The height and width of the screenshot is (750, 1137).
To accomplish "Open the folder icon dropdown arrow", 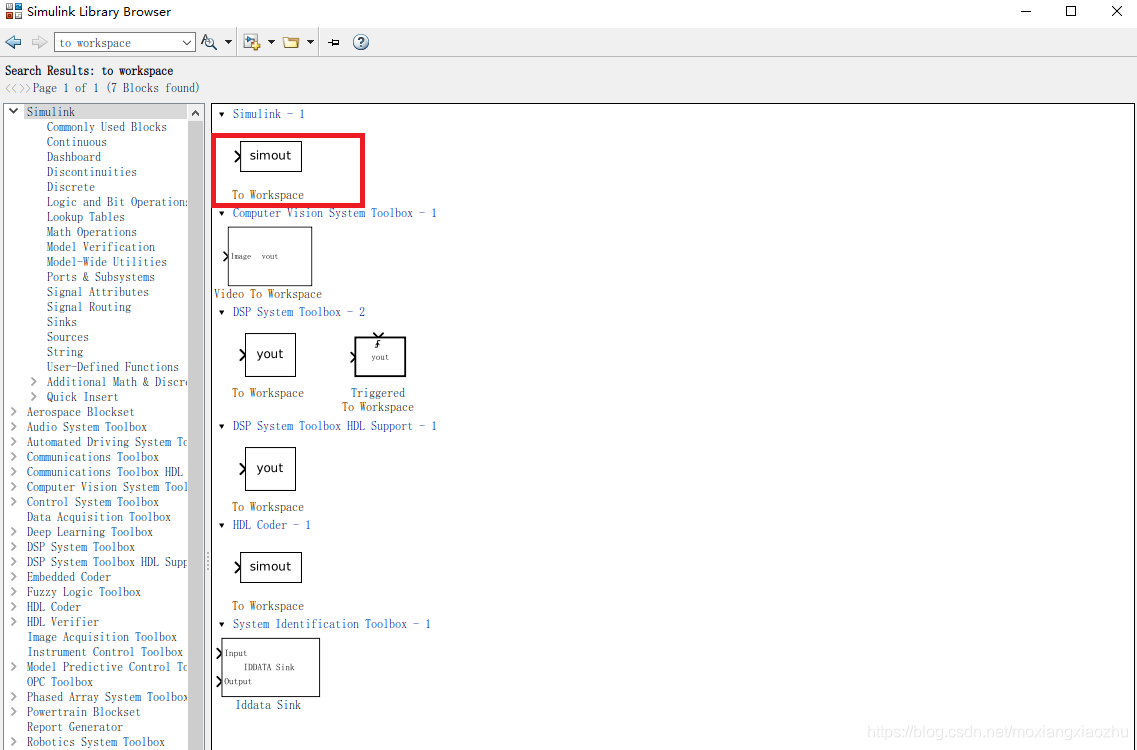I will pyautogui.click(x=310, y=42).
